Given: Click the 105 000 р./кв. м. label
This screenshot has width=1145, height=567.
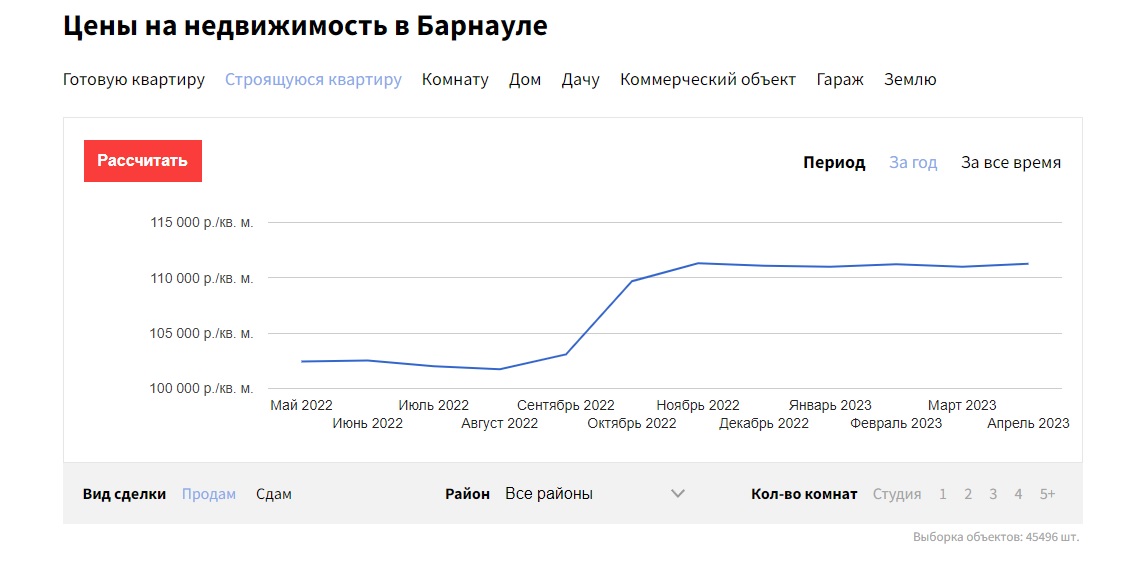Looking at the screenshot, I should pyautogui.click(x=202, y=334).
